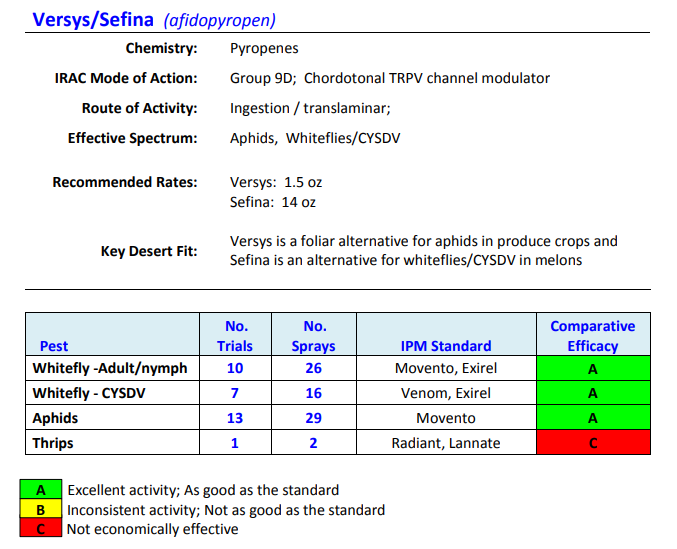This screenshot has height=549, width=677.
Task: Click trials value '10' for Whitefly adult/nymph
Action: [x=235, y=368]
